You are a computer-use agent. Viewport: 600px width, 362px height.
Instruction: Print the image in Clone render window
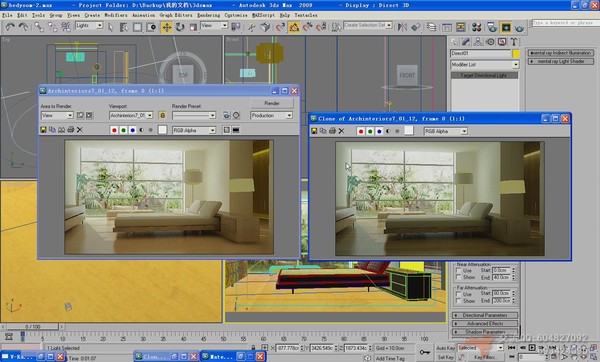(x=332, y=131)
